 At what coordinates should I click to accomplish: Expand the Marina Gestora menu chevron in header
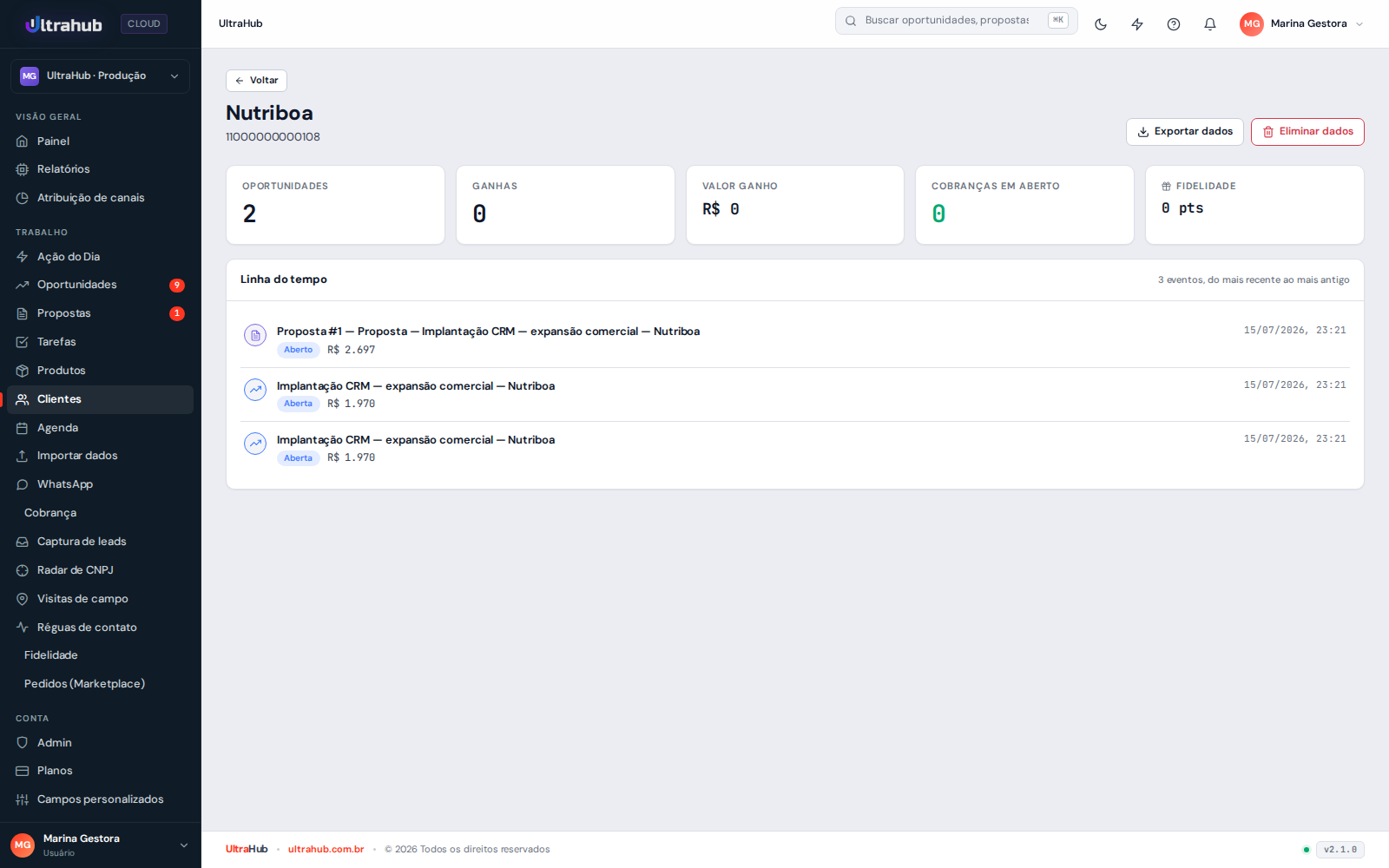point(1359,24)
